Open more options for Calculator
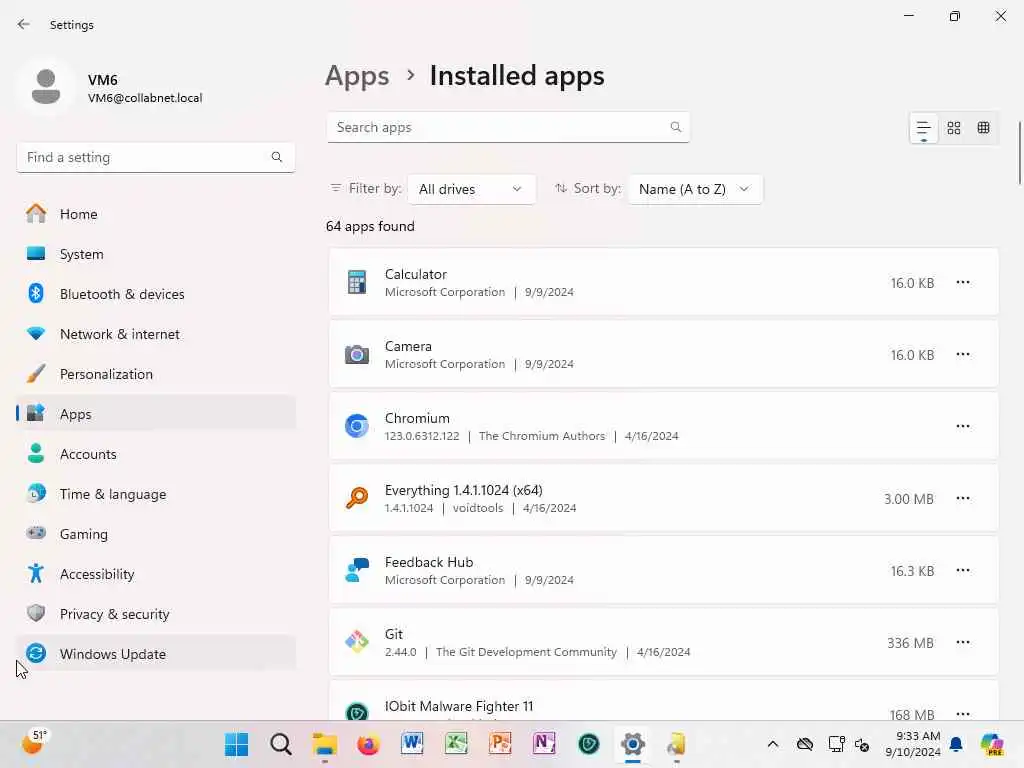 point(963,282)
